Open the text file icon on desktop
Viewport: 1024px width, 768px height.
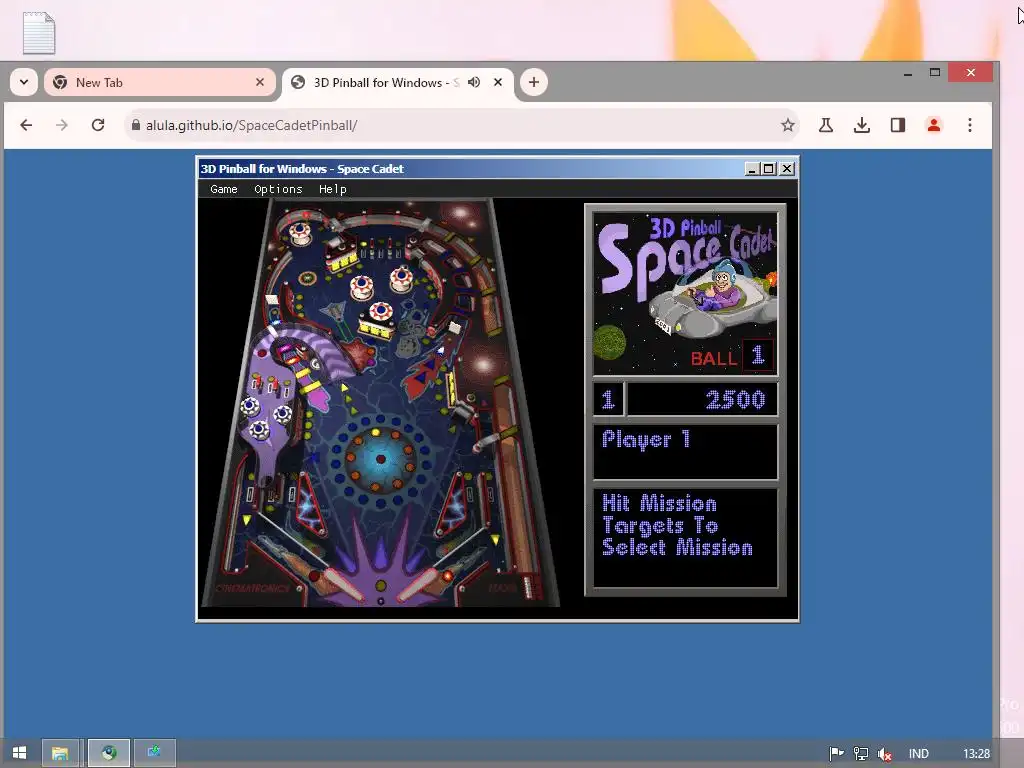tap(39, 33)
